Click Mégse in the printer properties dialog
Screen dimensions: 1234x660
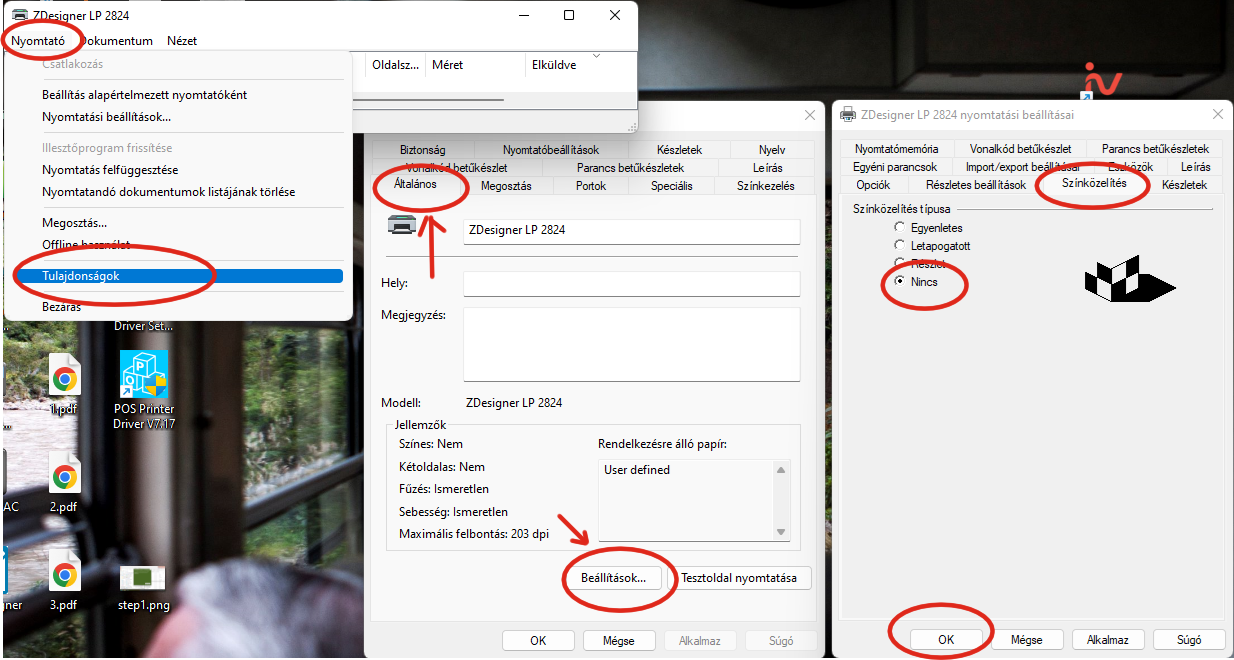tap(619, 641)
